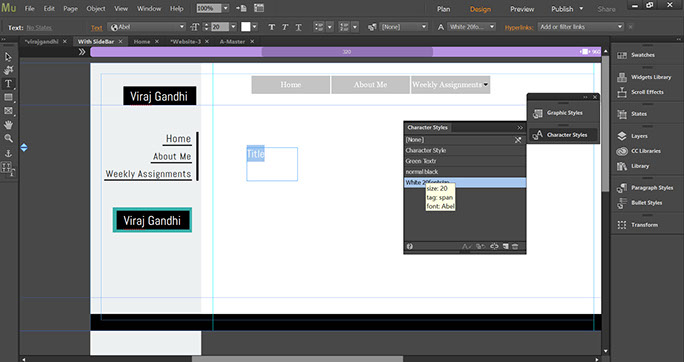The width and height of the screenshot is (684, 362).
Task: Open the States panel
Action: coord(632,114)
